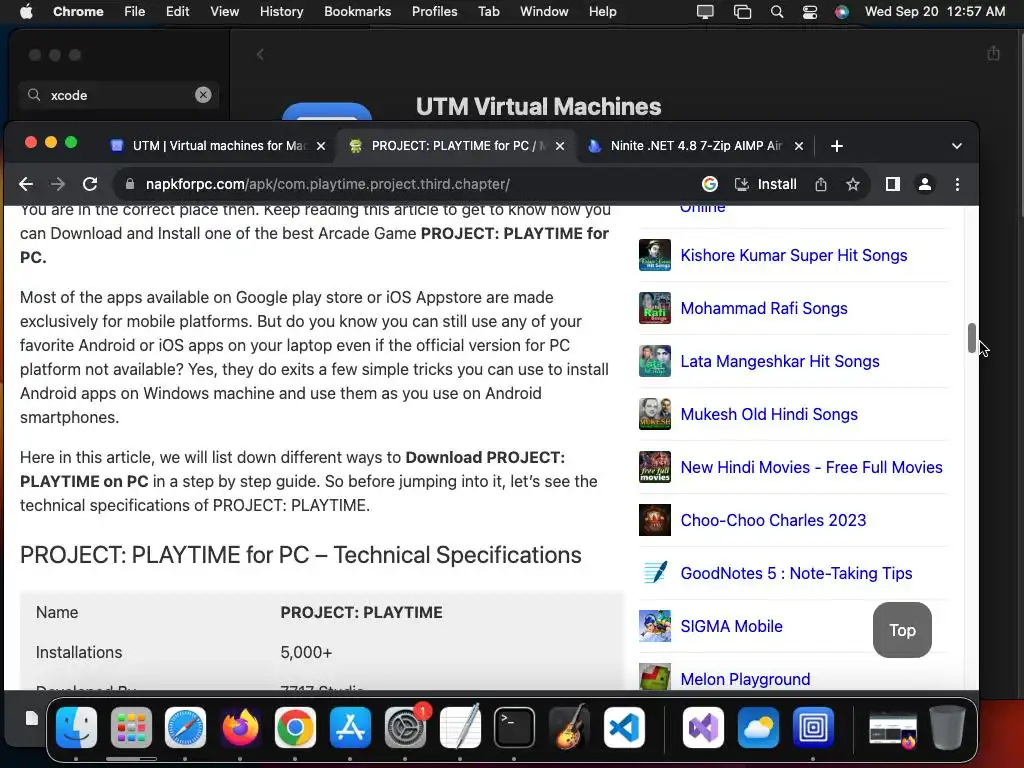Launch Firefox from the Dock
The width and height of the screenshot is (1024, 768).
pos(240,728)
